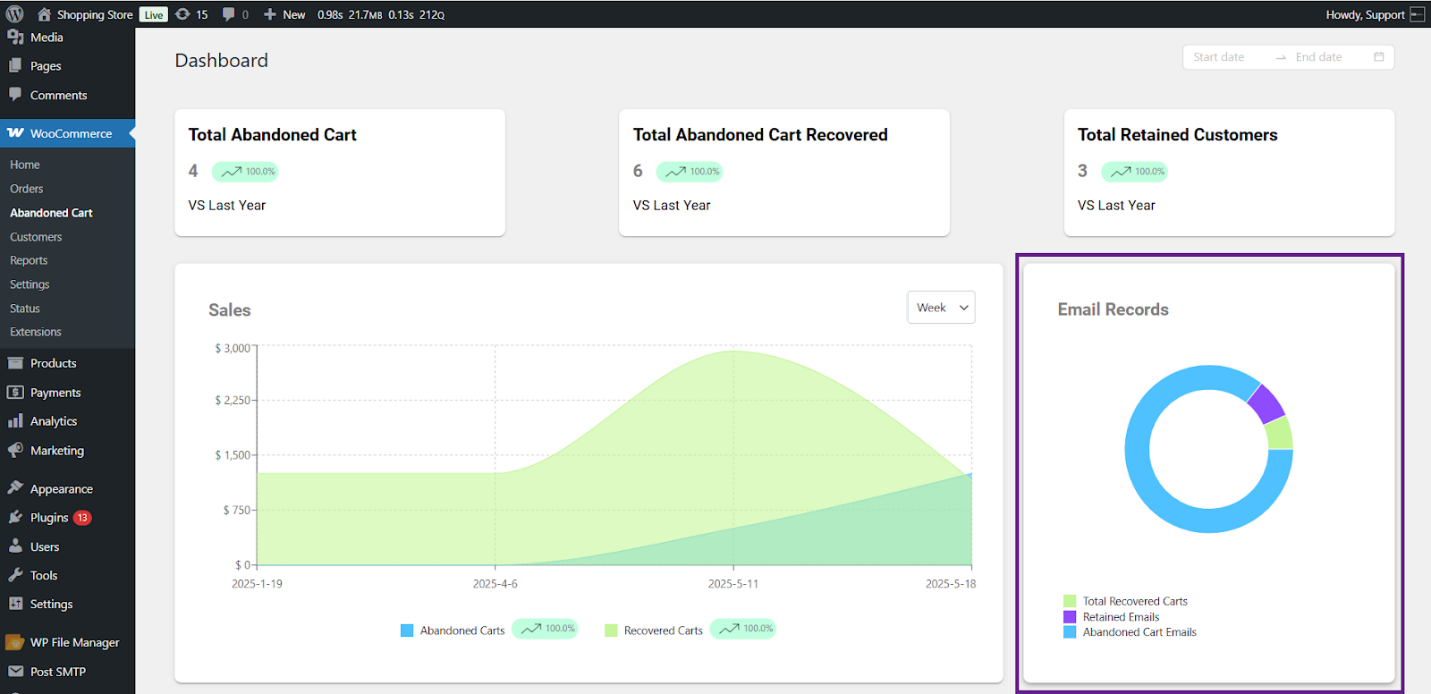Open the updates icon showing 15
1431x694 pixels.
(x=182, y=14)
